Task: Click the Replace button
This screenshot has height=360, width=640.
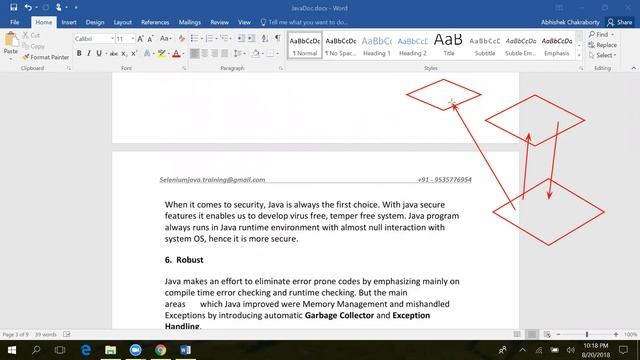Action: tap(603, 45)
